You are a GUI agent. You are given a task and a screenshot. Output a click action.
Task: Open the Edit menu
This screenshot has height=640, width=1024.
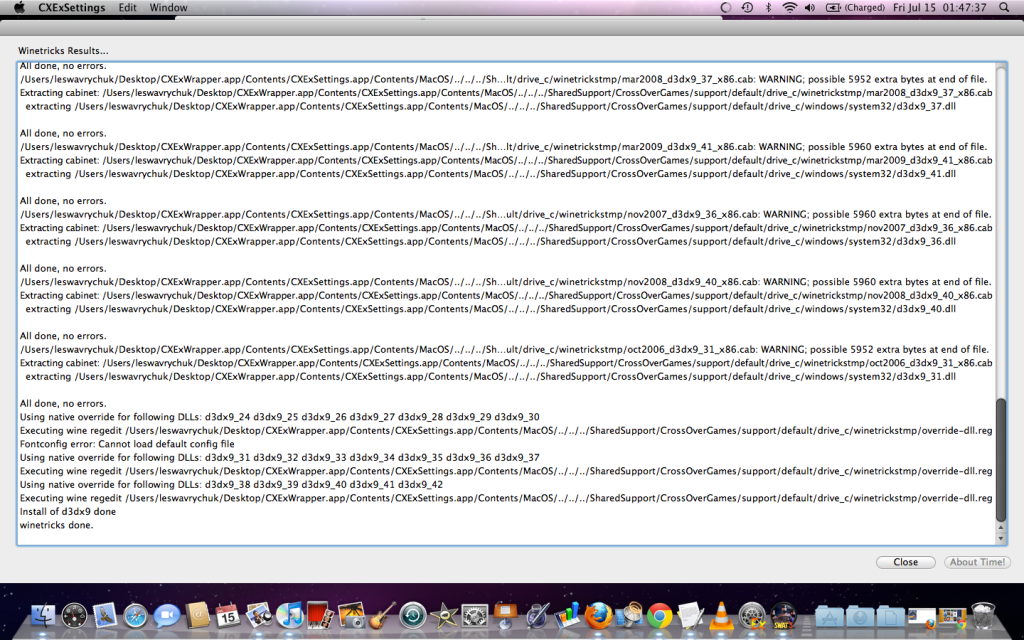(127, 8)
